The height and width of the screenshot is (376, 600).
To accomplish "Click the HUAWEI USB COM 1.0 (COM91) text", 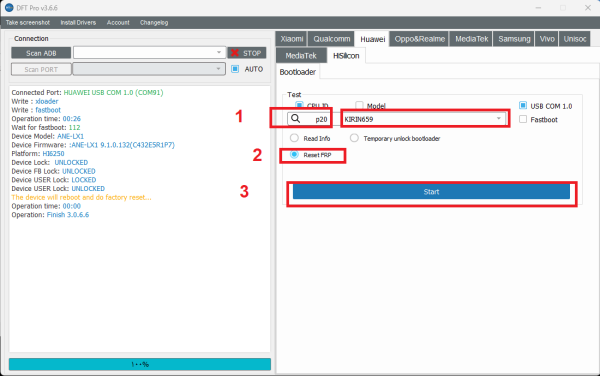I will [x=113, y=93].
